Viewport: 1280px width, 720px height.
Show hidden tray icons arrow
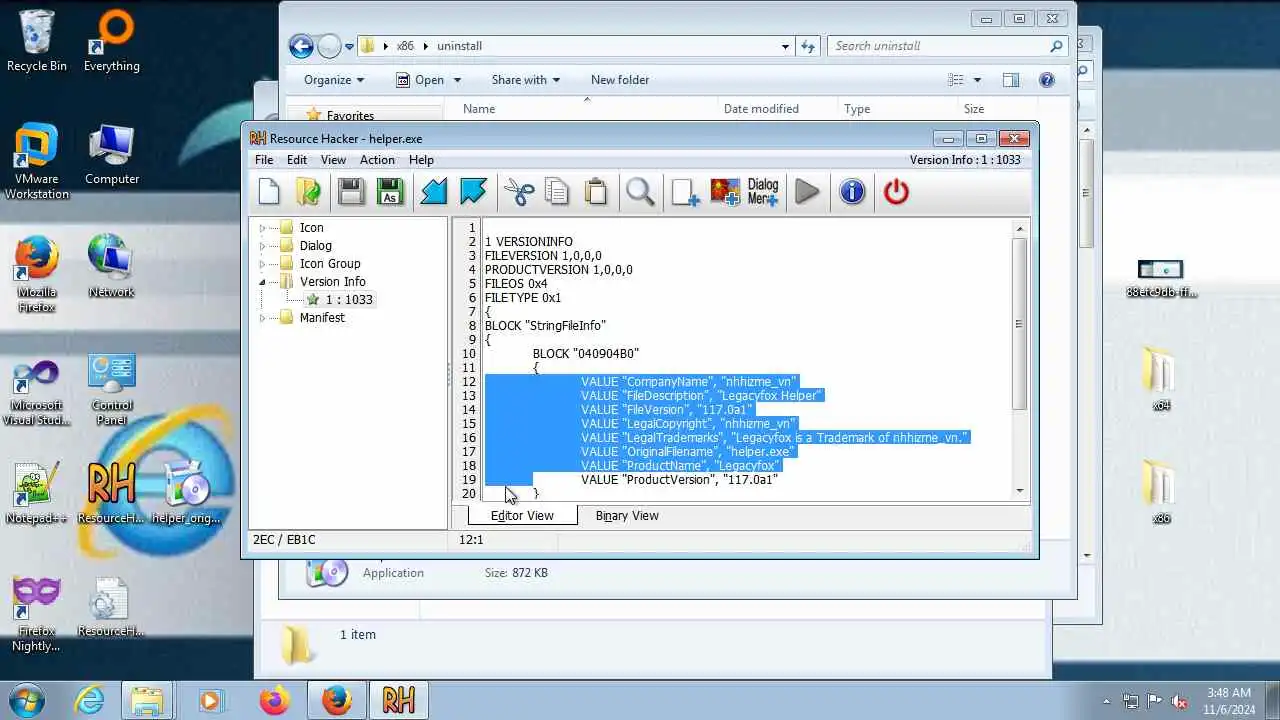click(1106, 701)
